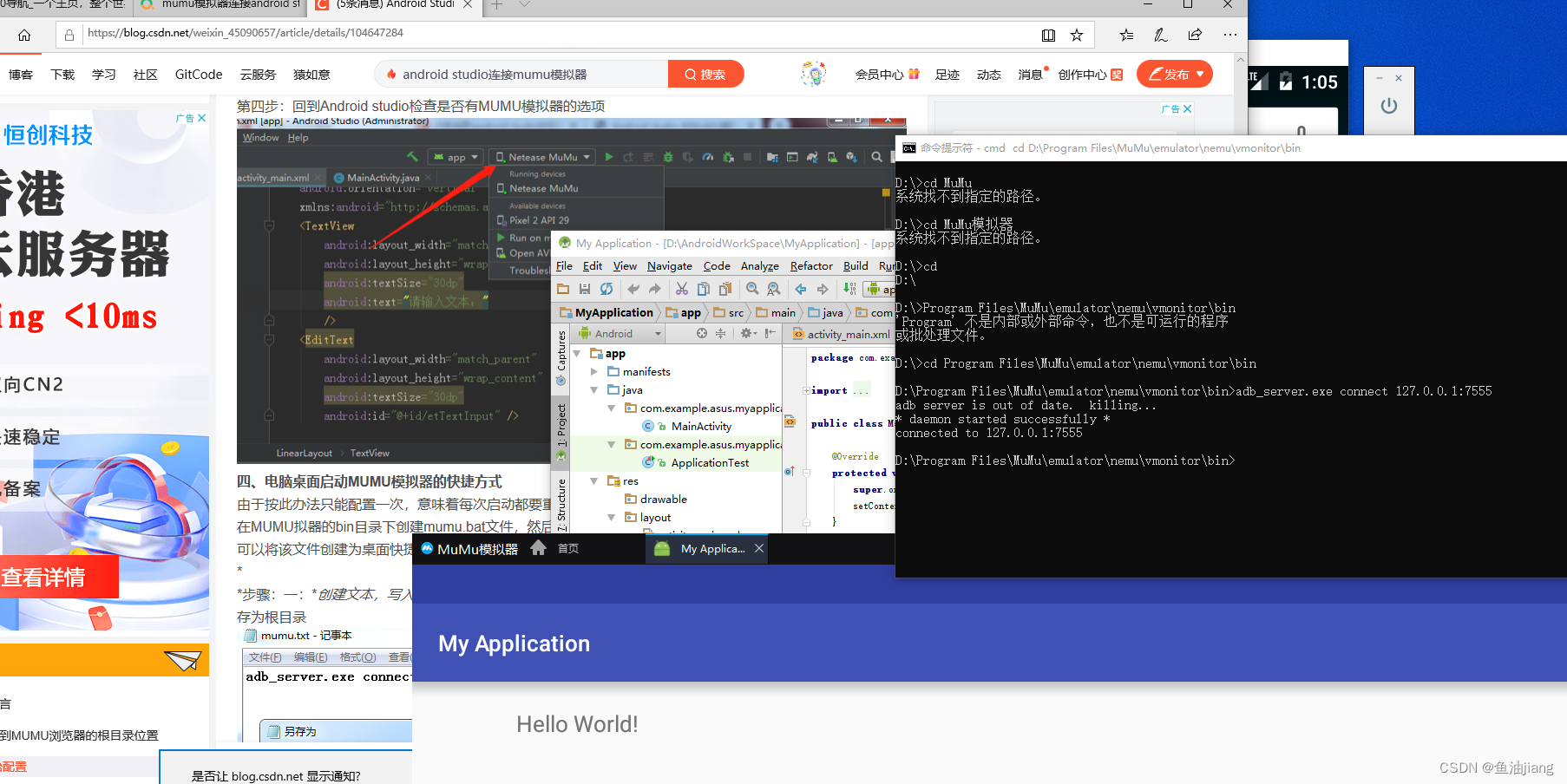Screen dimensions: 1567x784
Task: Click Debug bug icon in dark toolbar
Action: pos(668,157)
